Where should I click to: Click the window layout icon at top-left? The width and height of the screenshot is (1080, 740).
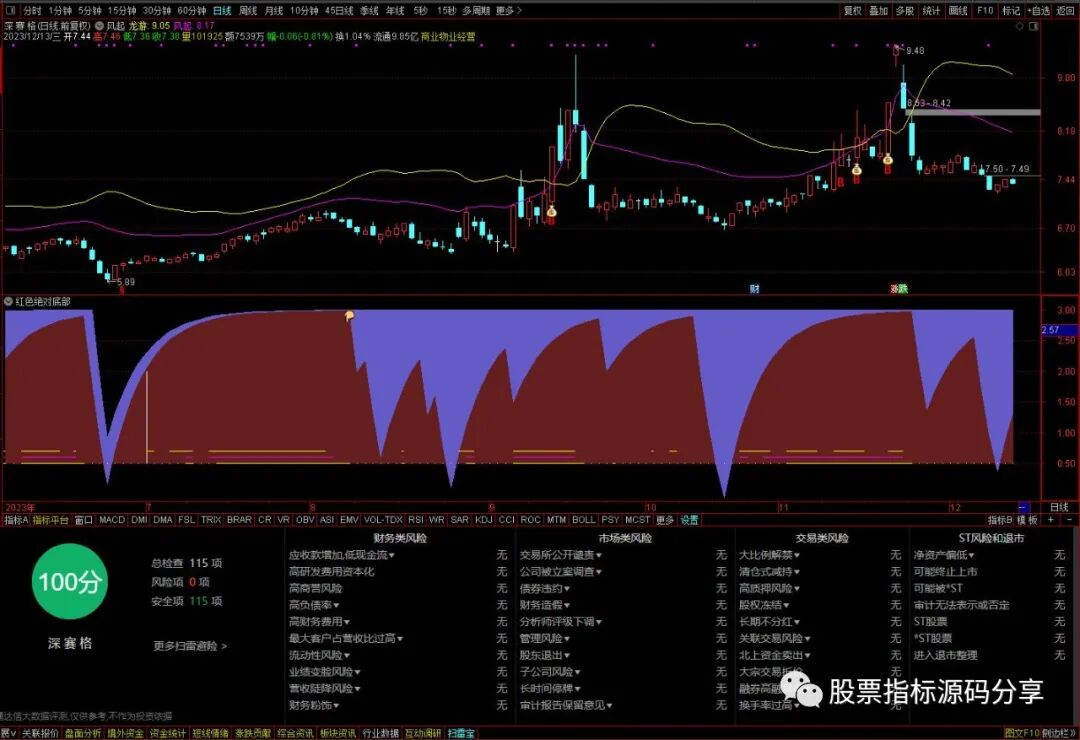point(10,10)
